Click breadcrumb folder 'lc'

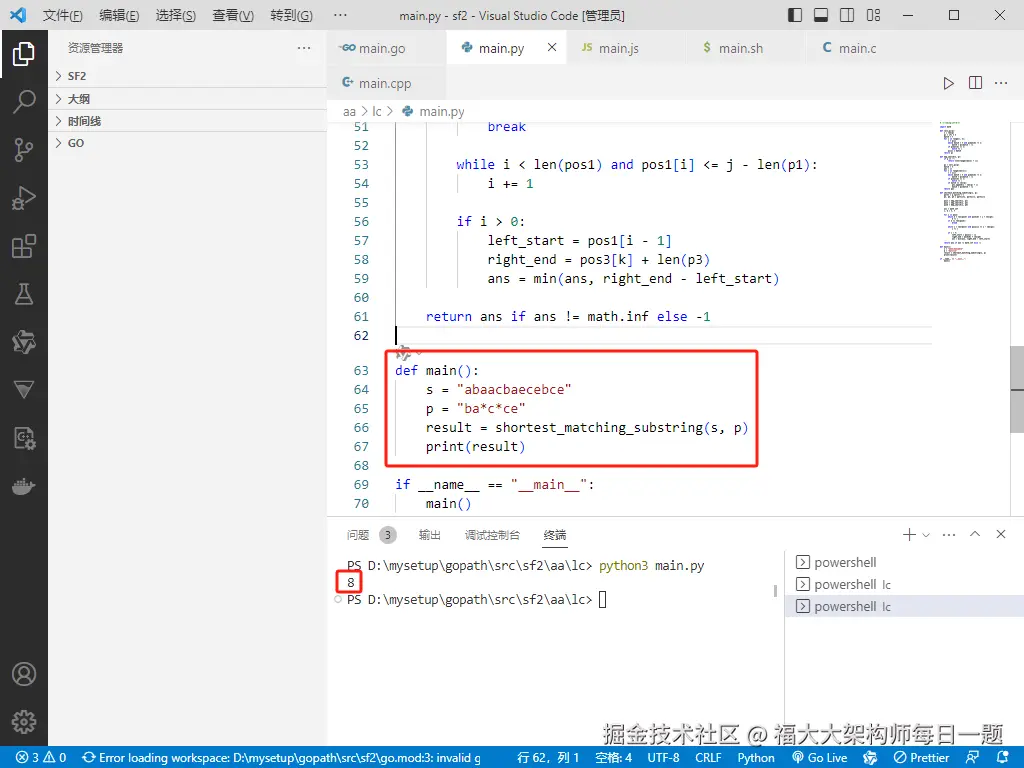tap(377, 112)
